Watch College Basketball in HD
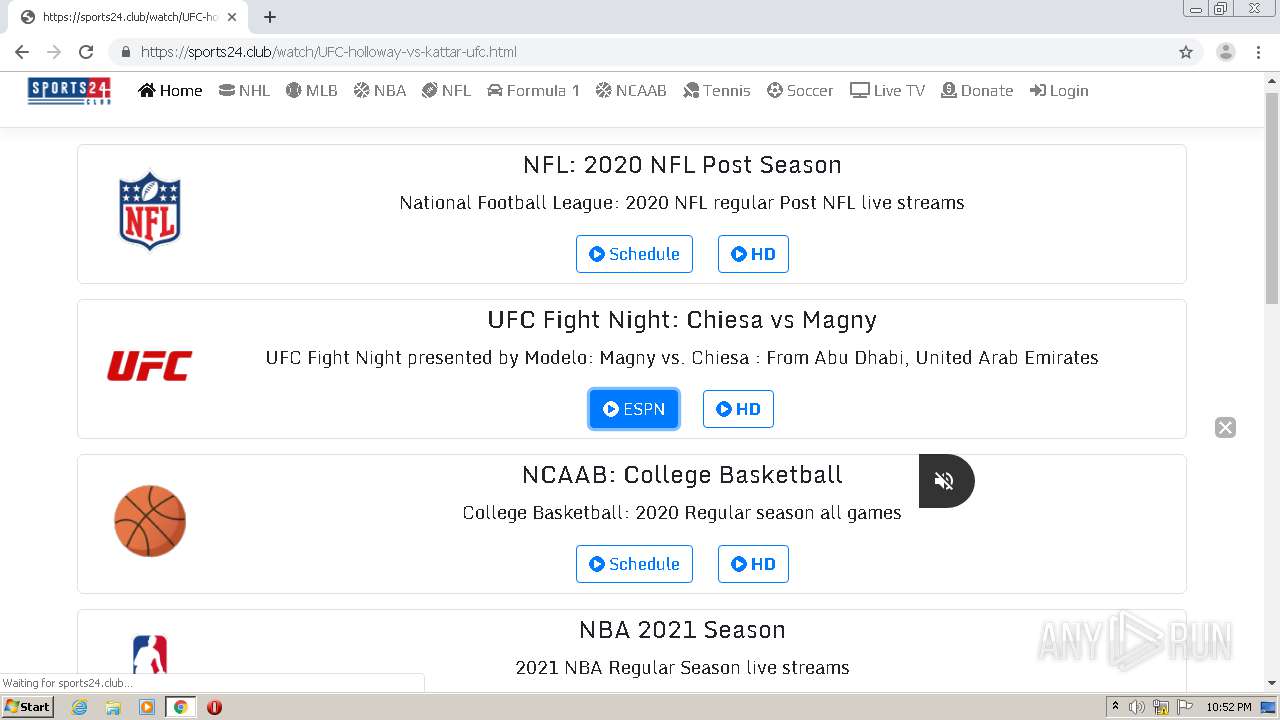1280x720 pixels. 753,564
